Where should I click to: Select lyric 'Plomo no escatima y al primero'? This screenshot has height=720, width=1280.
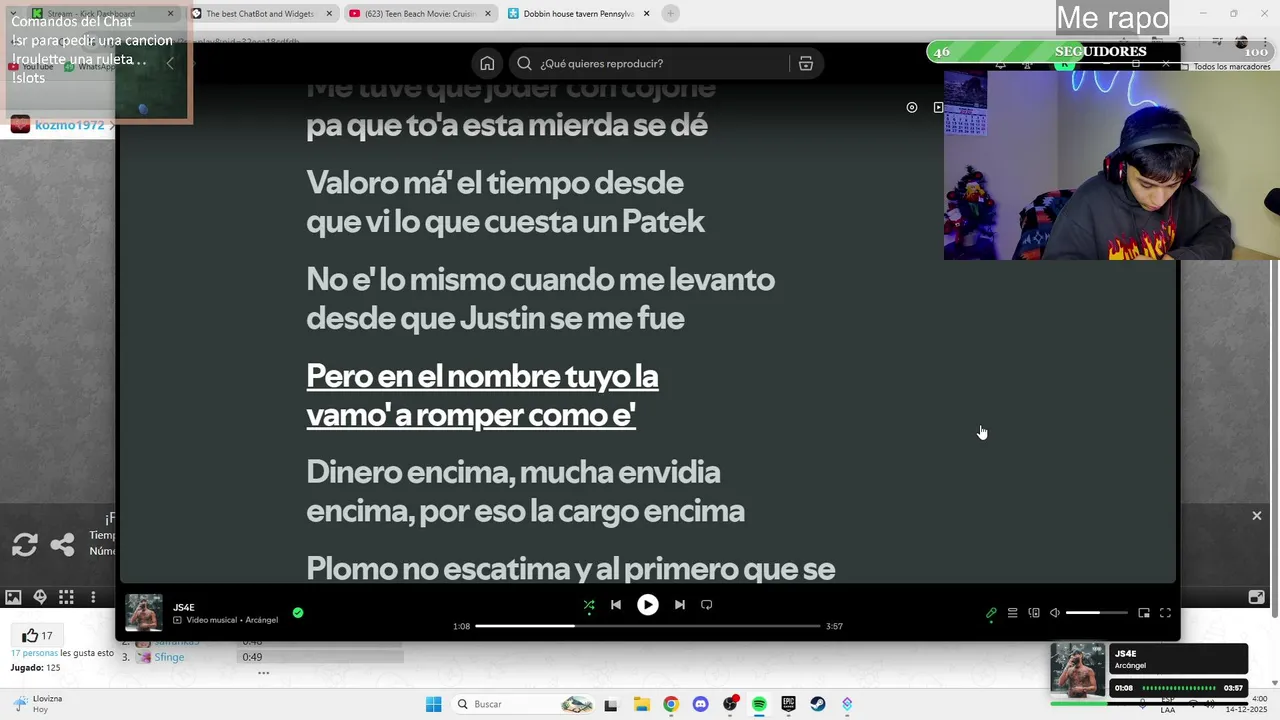click(x=570, y=569)
